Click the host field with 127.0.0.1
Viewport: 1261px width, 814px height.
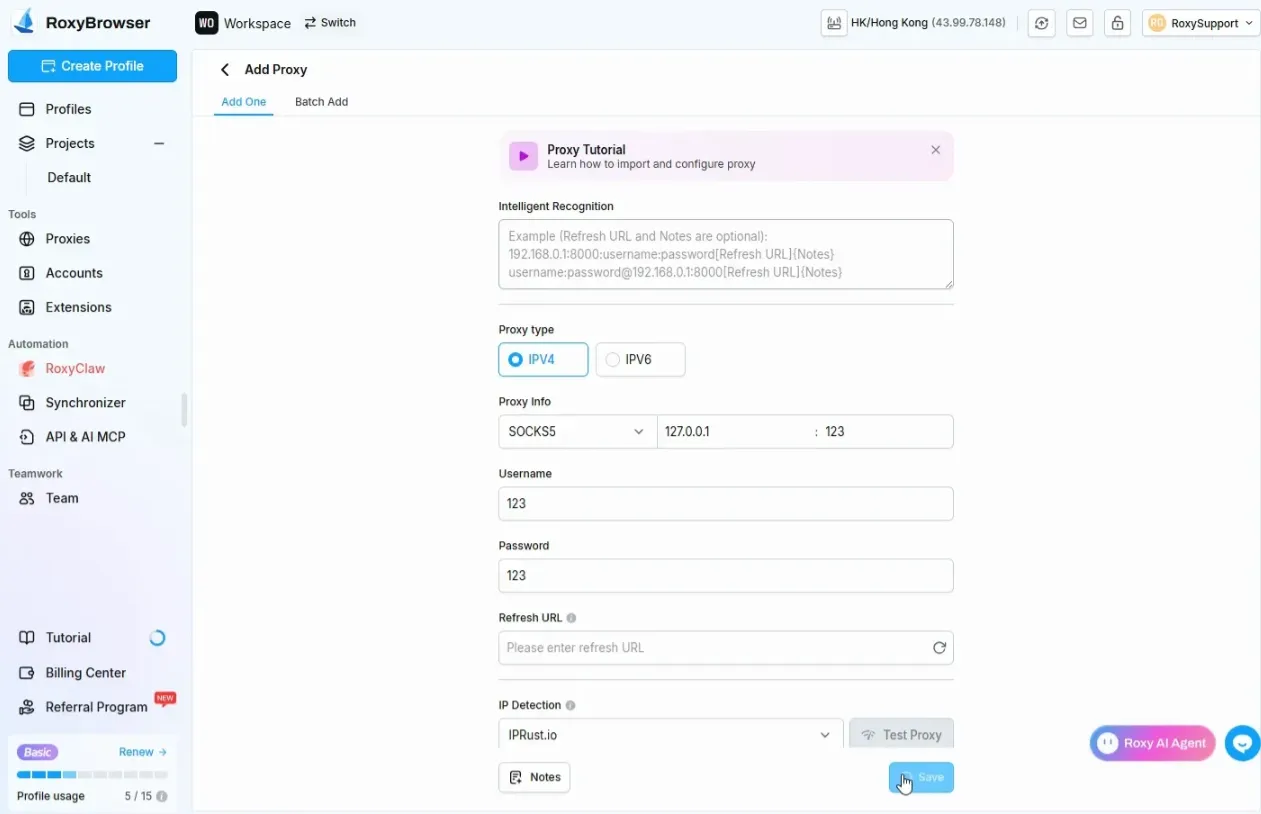coord(733,432)
